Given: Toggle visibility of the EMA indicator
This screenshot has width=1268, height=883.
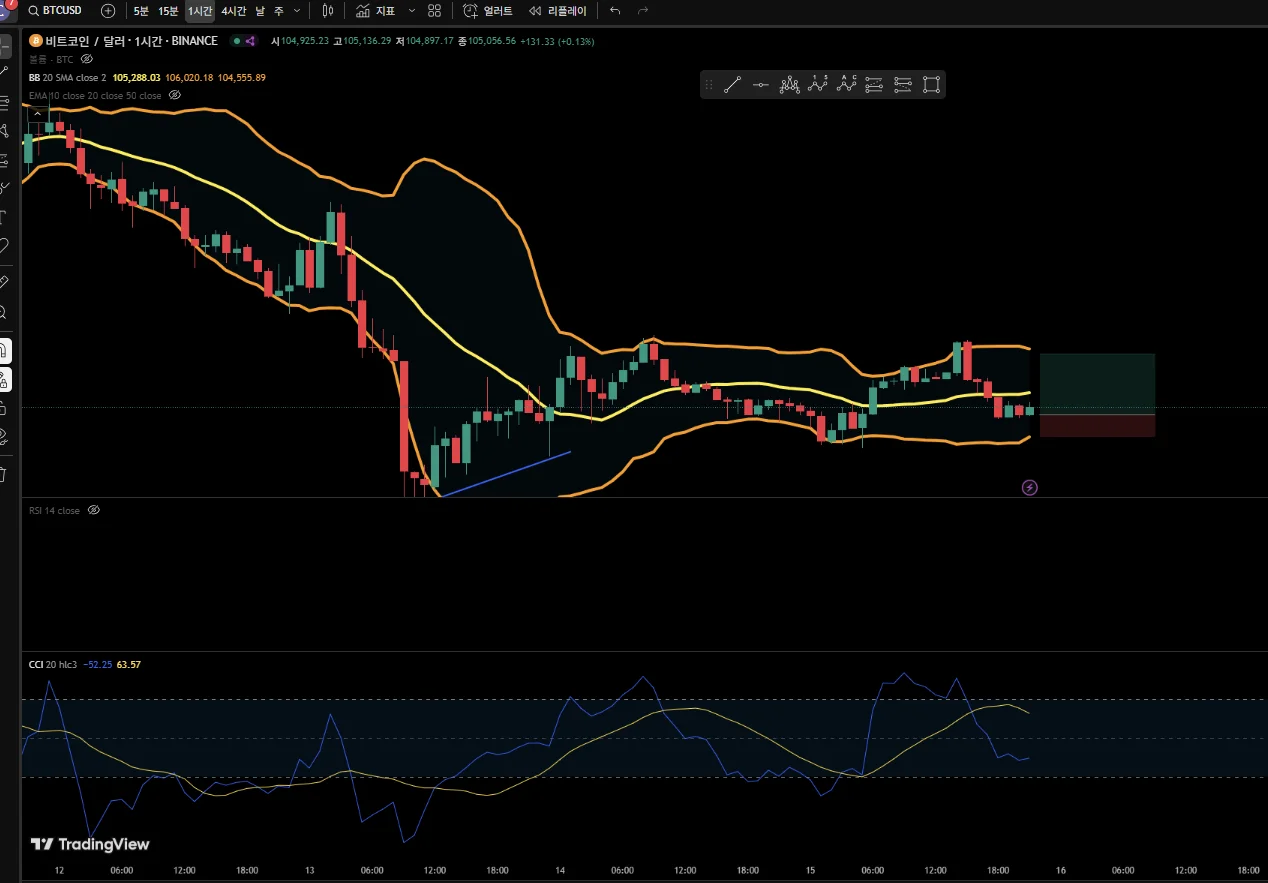Looking at the screenshot, I should point(175,95).
